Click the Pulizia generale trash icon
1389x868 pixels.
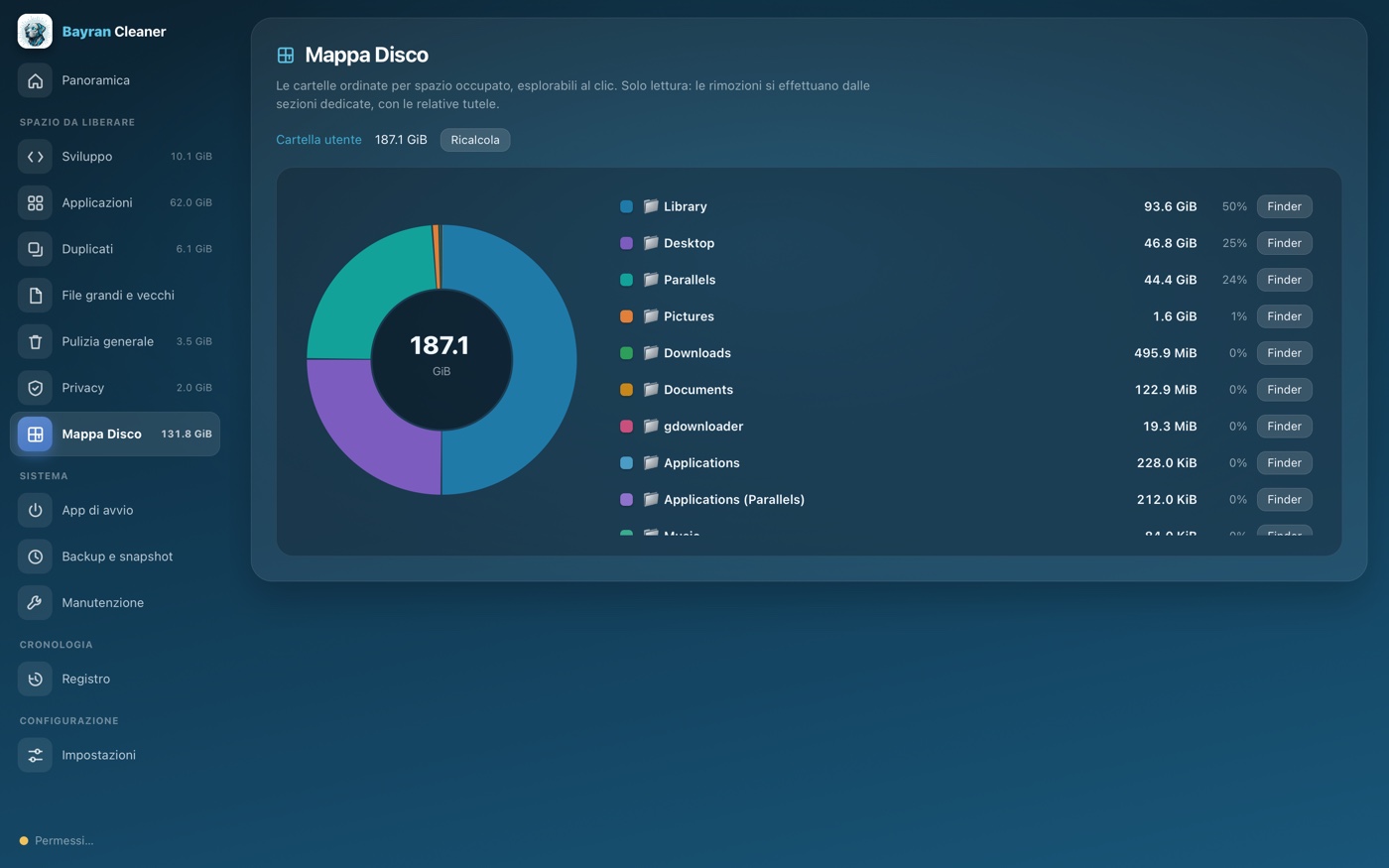(35, 341)
